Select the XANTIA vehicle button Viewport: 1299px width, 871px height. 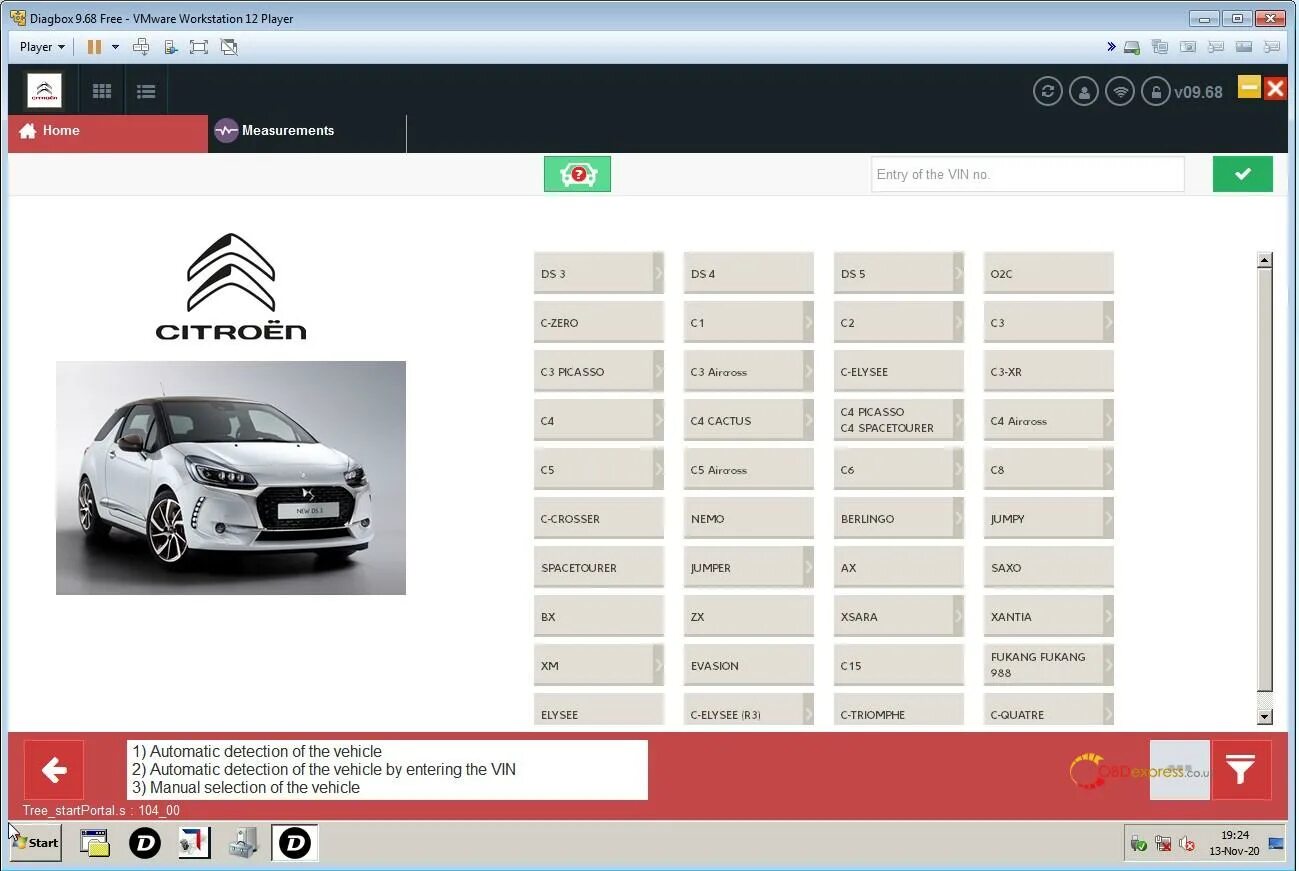pos(1049,616)
